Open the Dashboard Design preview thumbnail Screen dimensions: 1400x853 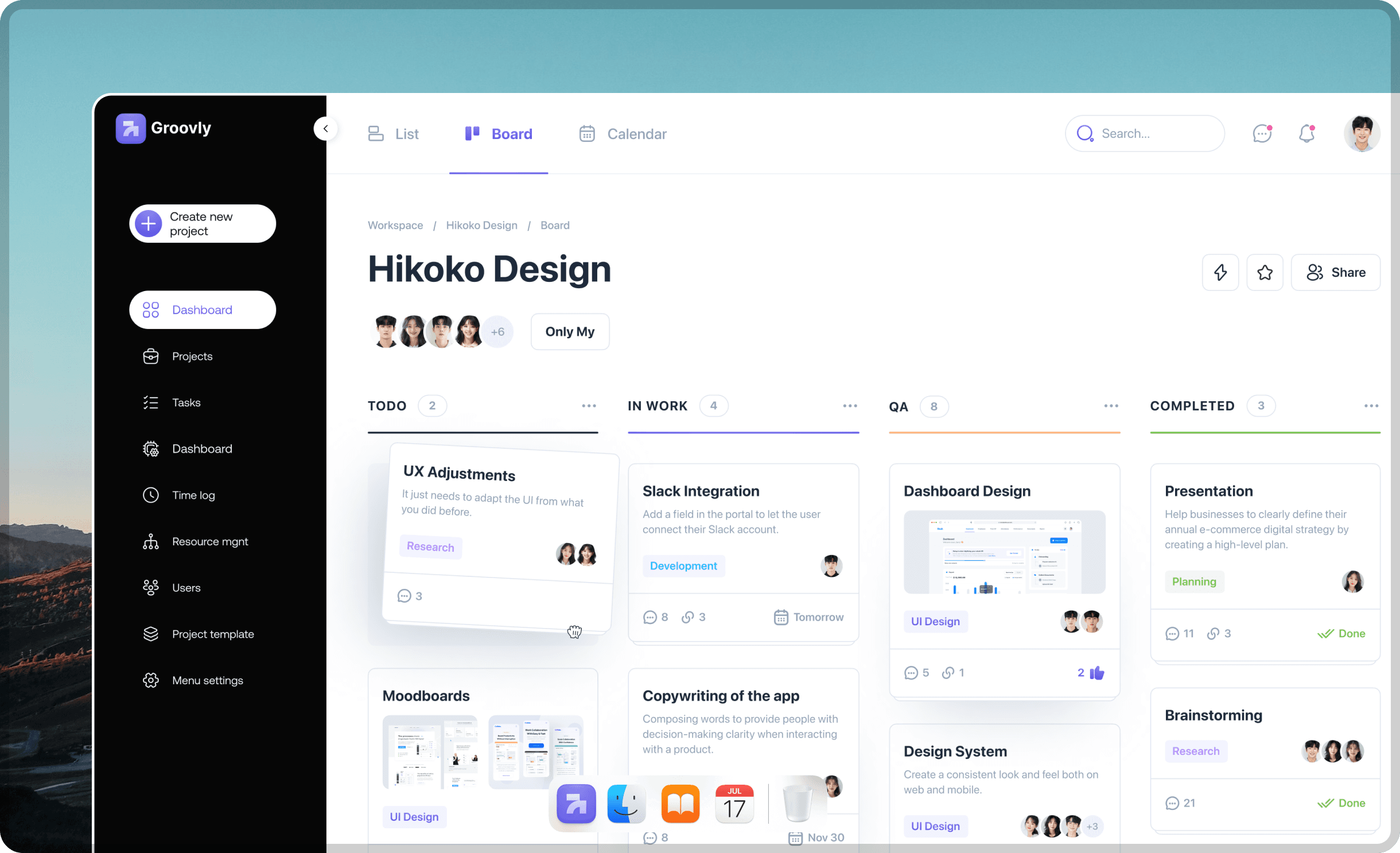coord(1004,552)
